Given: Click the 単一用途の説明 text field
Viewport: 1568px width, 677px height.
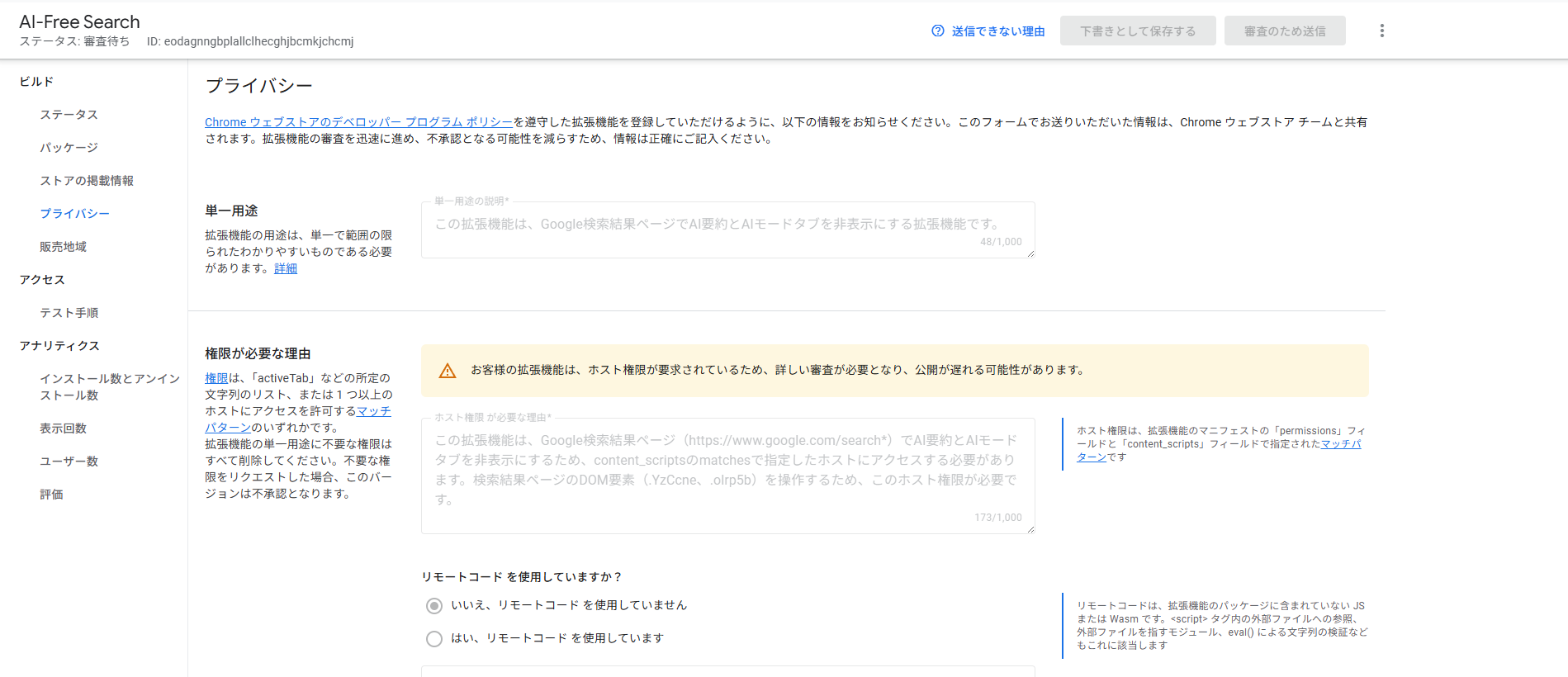Looking at the screenshot, I should point(728,230).
